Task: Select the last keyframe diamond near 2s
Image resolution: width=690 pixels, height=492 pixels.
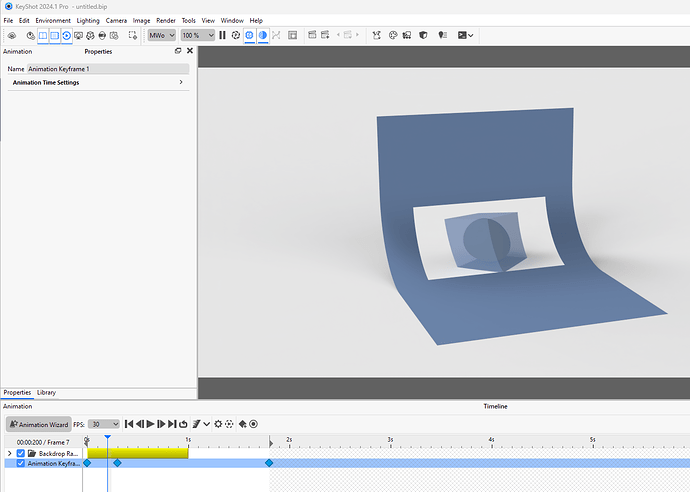Action: click(x=269, y=463)
